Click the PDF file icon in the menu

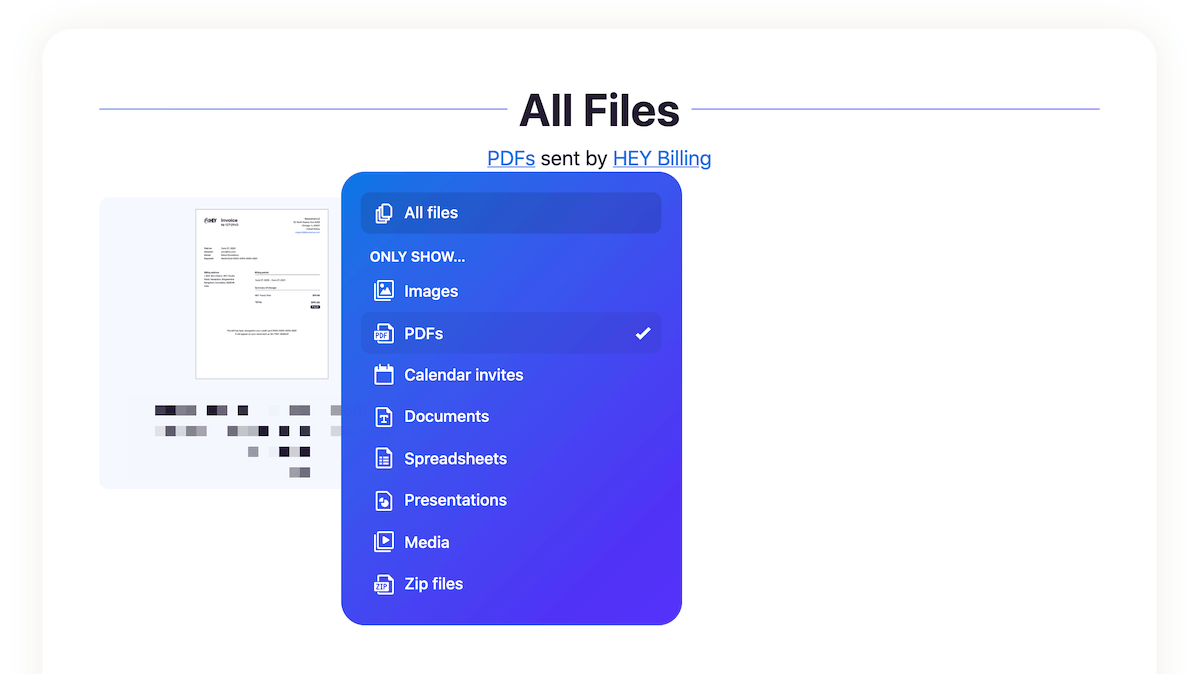pos(384,333)
